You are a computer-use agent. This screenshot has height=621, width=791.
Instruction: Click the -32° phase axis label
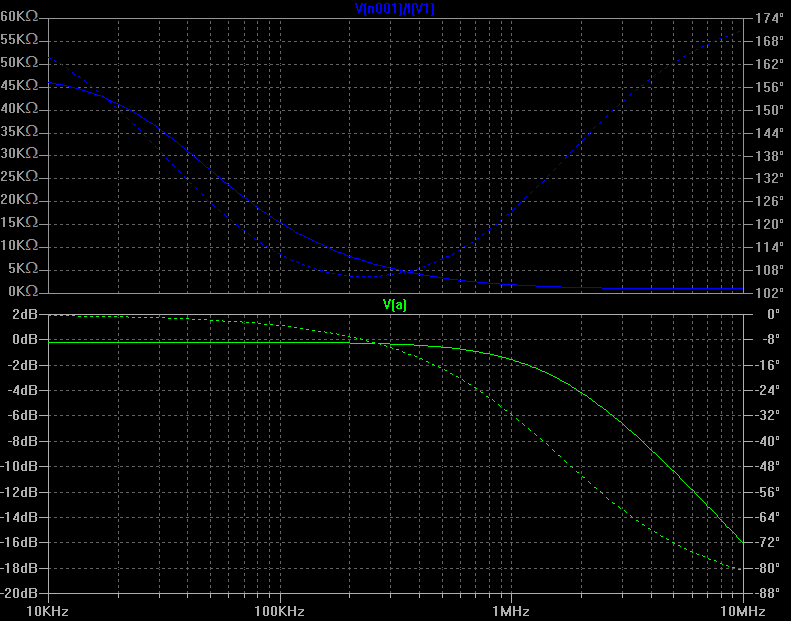769,415
